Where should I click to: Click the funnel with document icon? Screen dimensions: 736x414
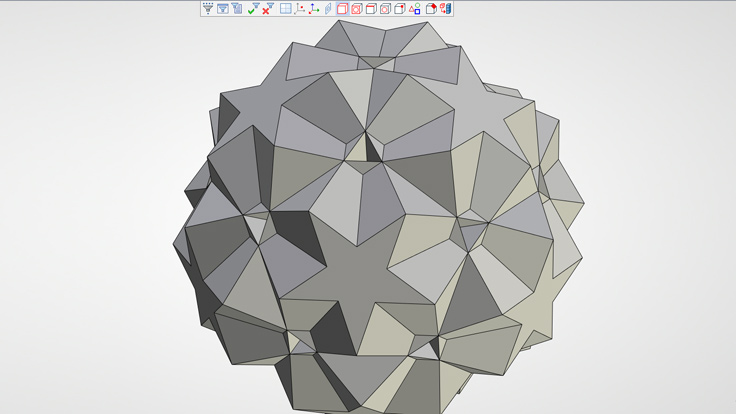coord(237,8)
